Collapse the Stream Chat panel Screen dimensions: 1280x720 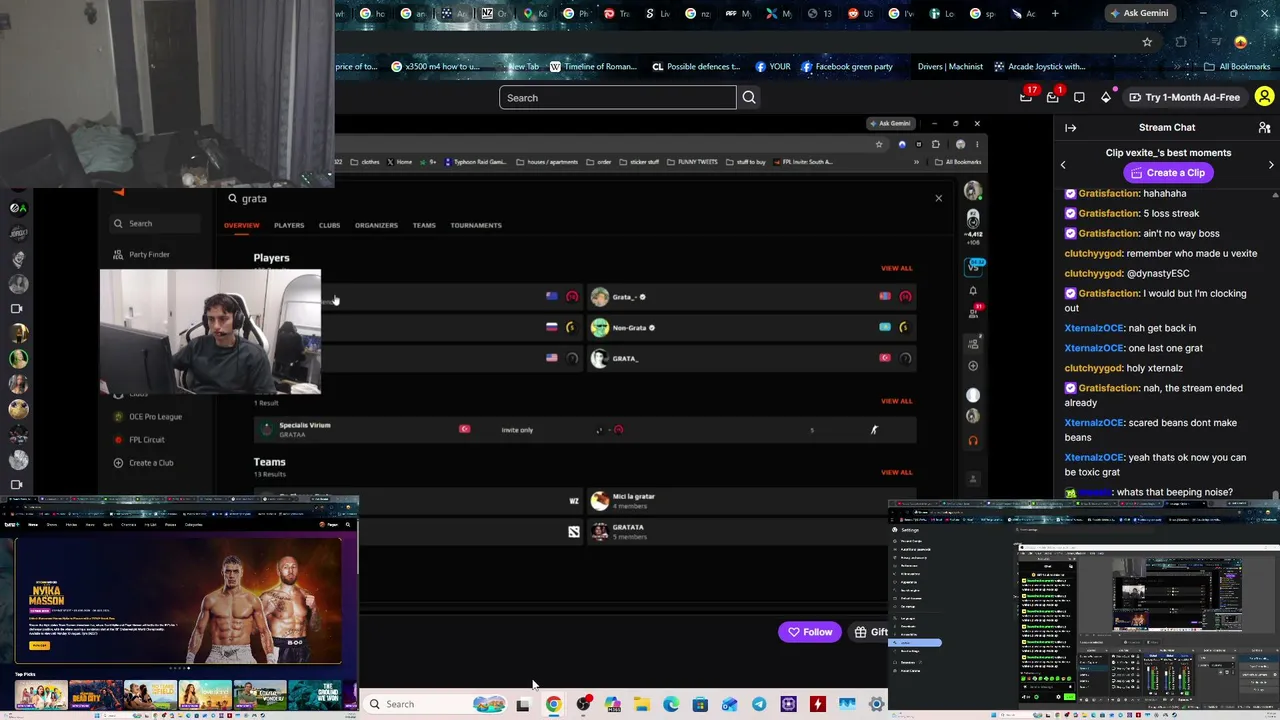[1070, 128]
